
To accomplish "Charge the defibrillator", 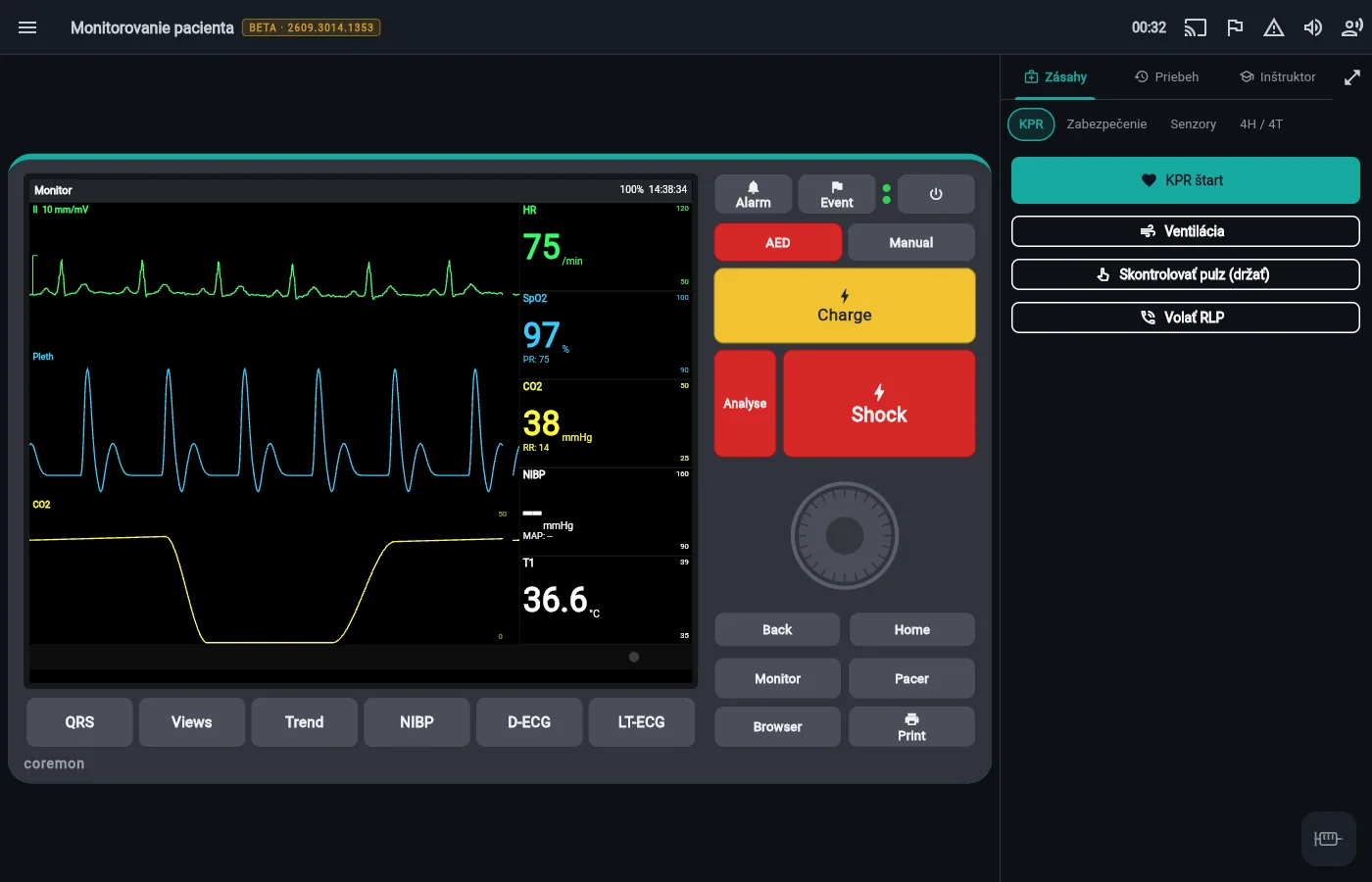I will tap(845, 306).
